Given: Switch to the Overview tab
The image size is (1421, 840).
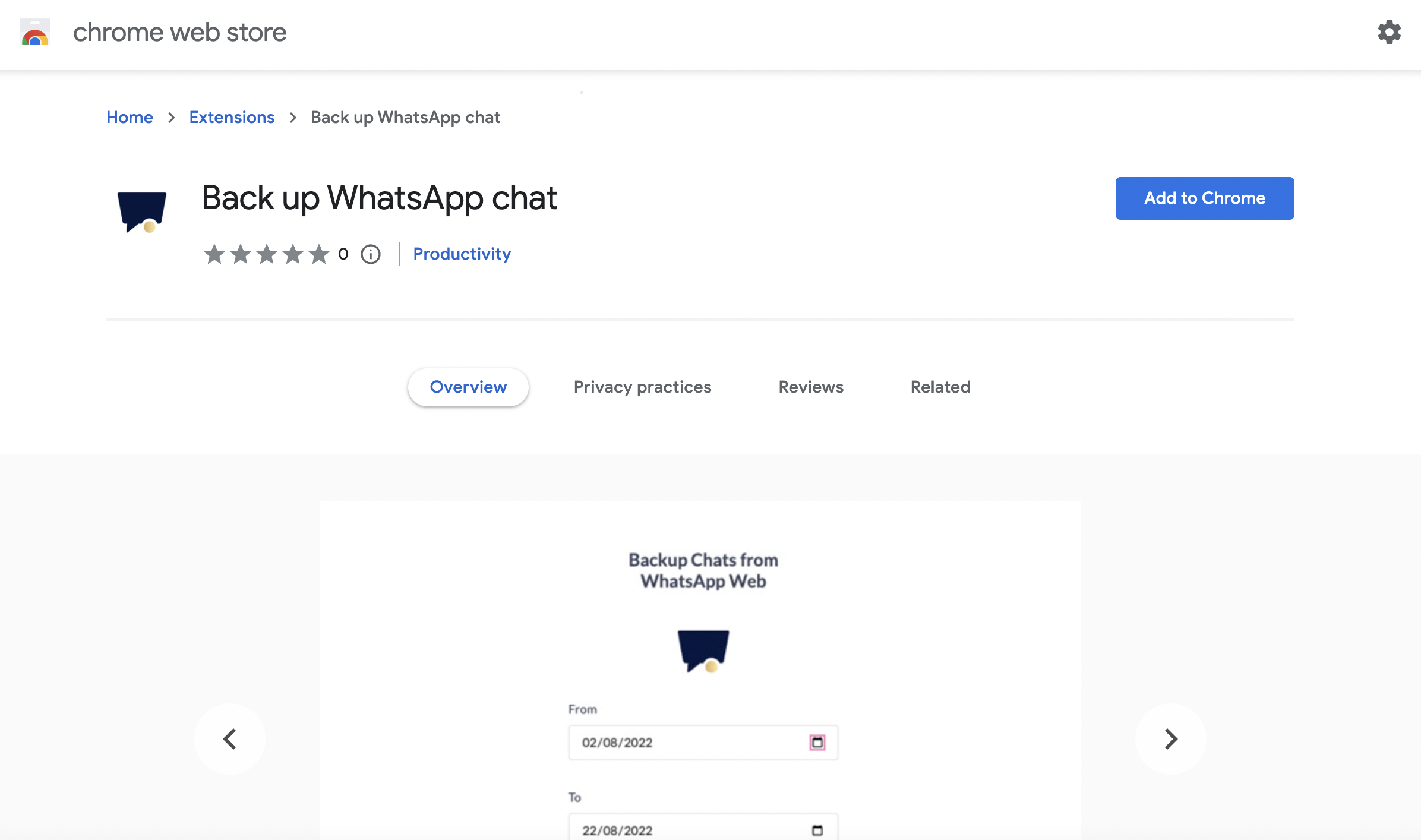Looking at the screenshot, I should point(468,387).
